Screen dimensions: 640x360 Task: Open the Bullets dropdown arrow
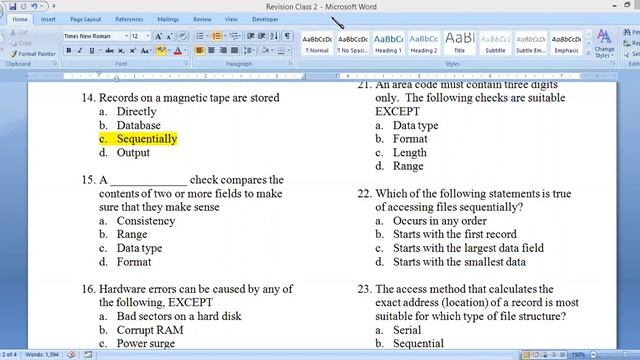[207, 36]
